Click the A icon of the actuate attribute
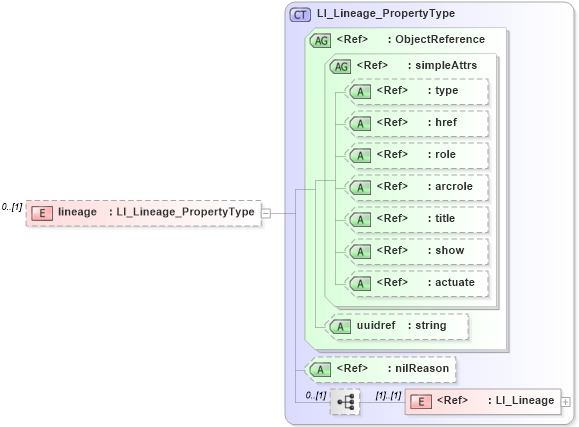 360,284
